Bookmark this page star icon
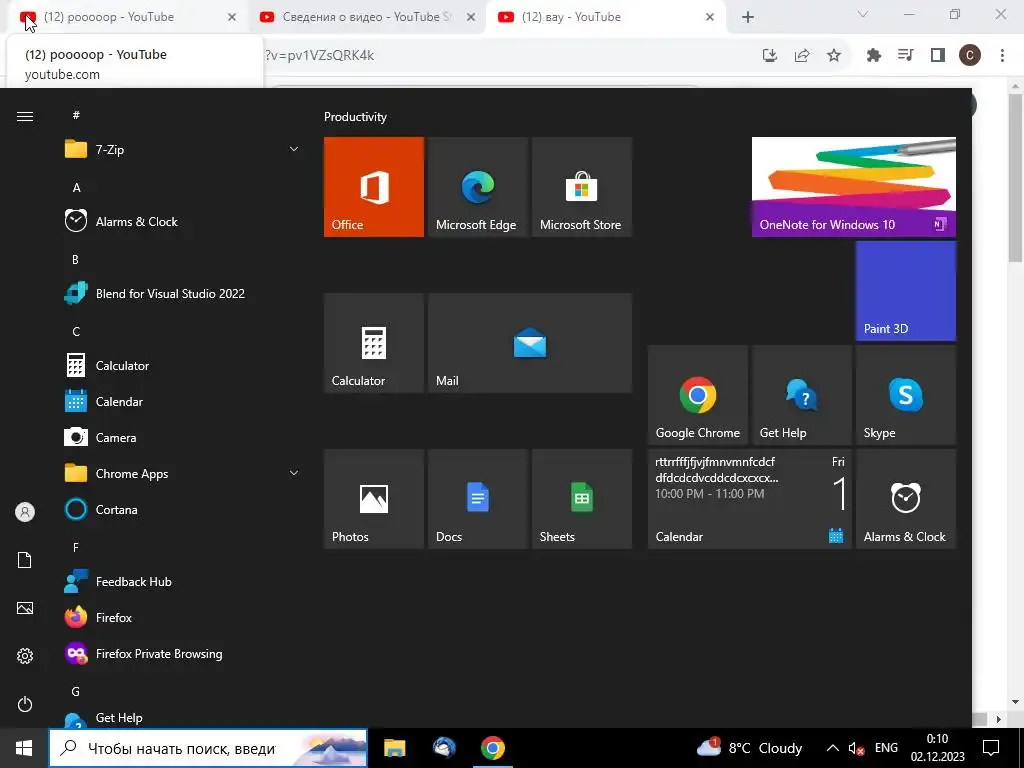Viewport: 1024px width, 768px height. (834, 56)
